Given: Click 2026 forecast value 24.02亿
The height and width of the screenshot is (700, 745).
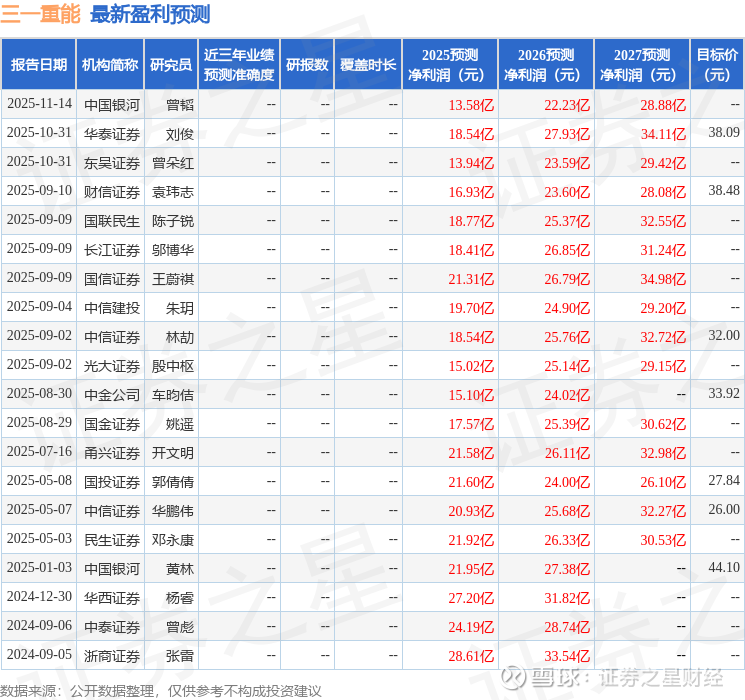Looking at the screenshot, I should pos(567,395).
